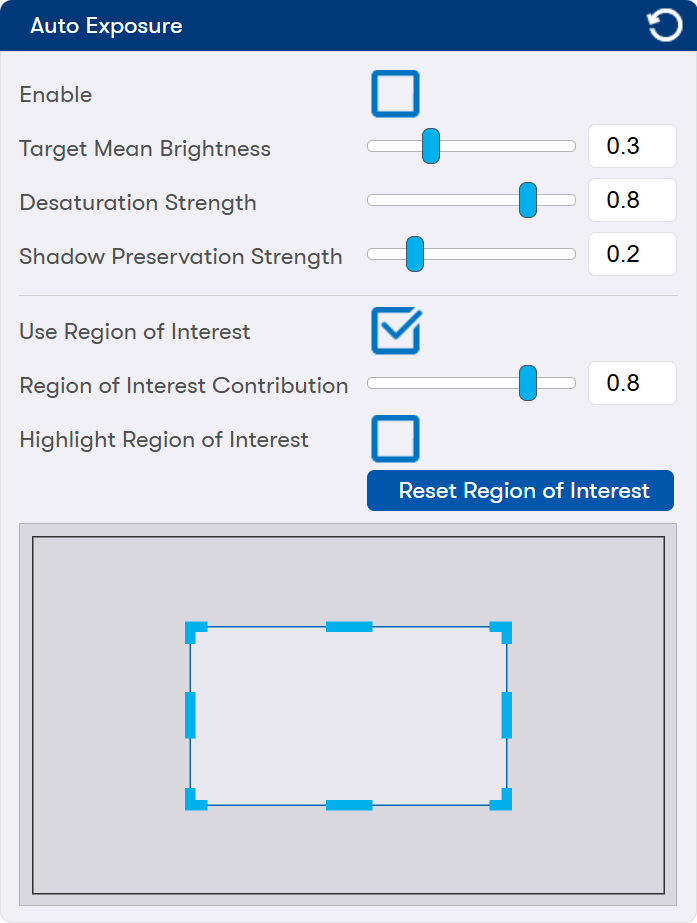Click the left edge handle of region box

190,715
